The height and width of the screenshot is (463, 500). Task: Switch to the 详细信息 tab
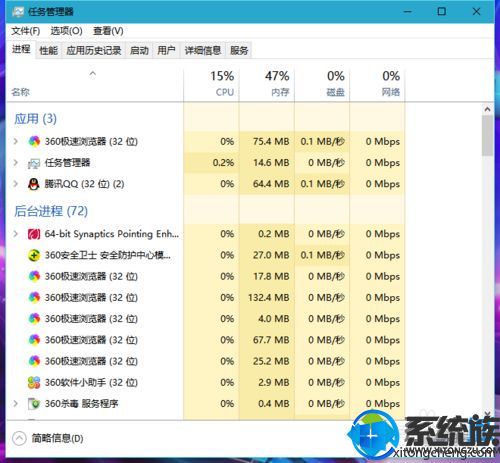click(x=203, y=50)
